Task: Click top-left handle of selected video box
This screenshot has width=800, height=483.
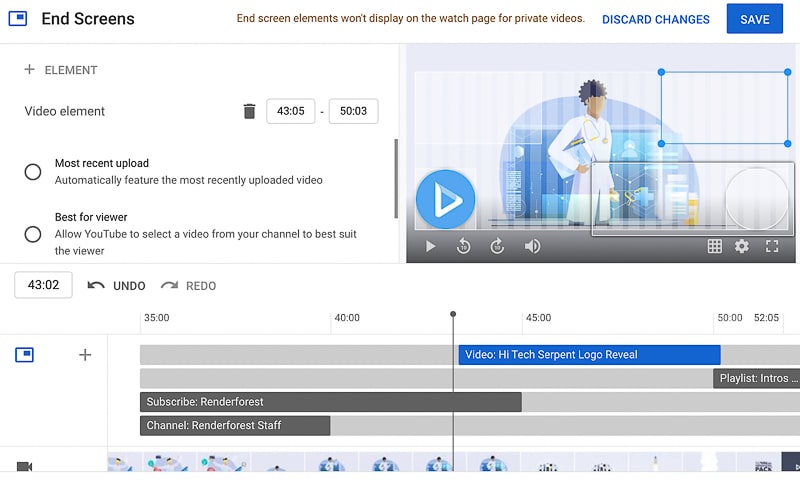Action: point(661,72)
